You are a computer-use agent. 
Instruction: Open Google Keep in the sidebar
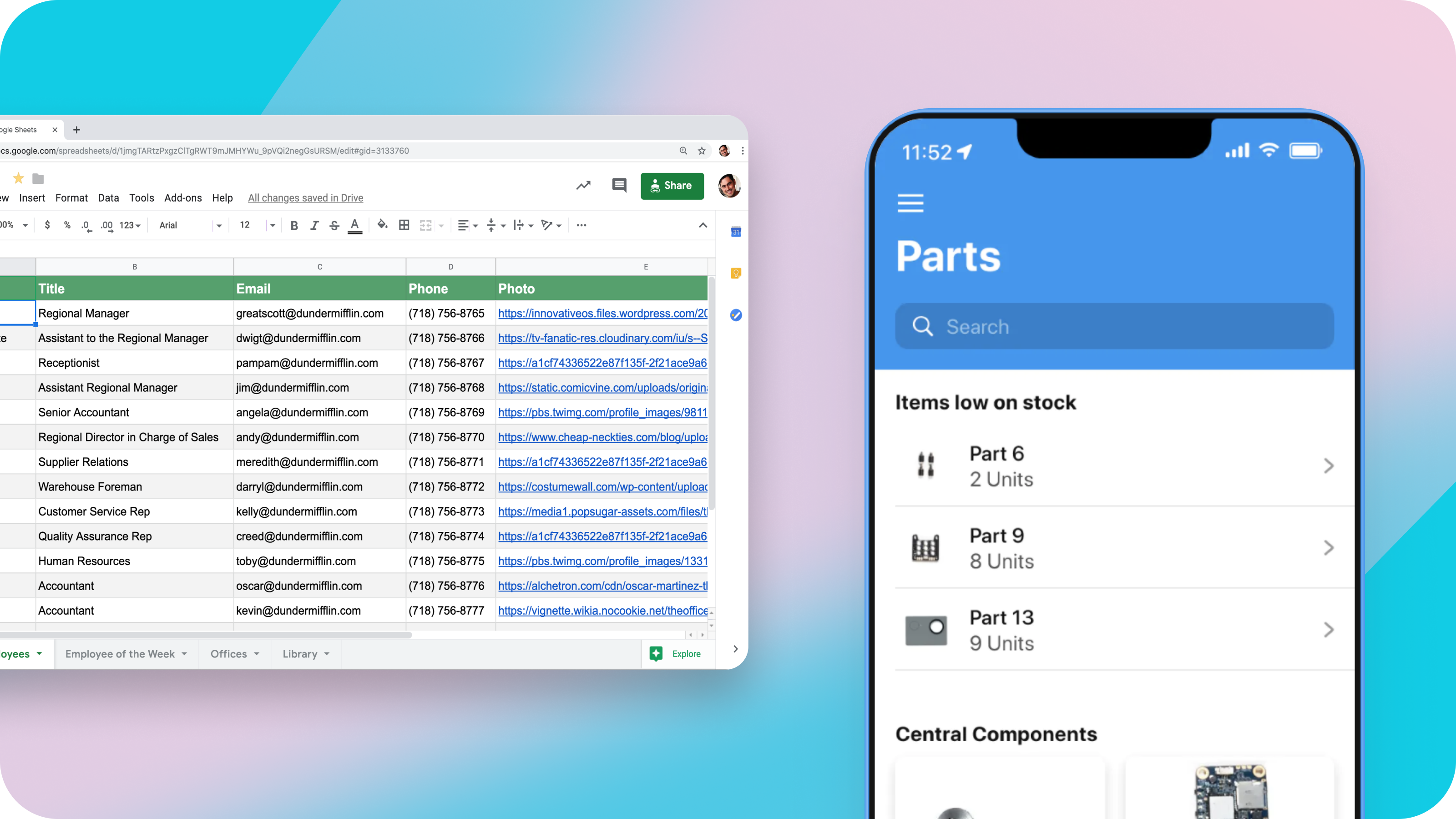coord(735,273)
